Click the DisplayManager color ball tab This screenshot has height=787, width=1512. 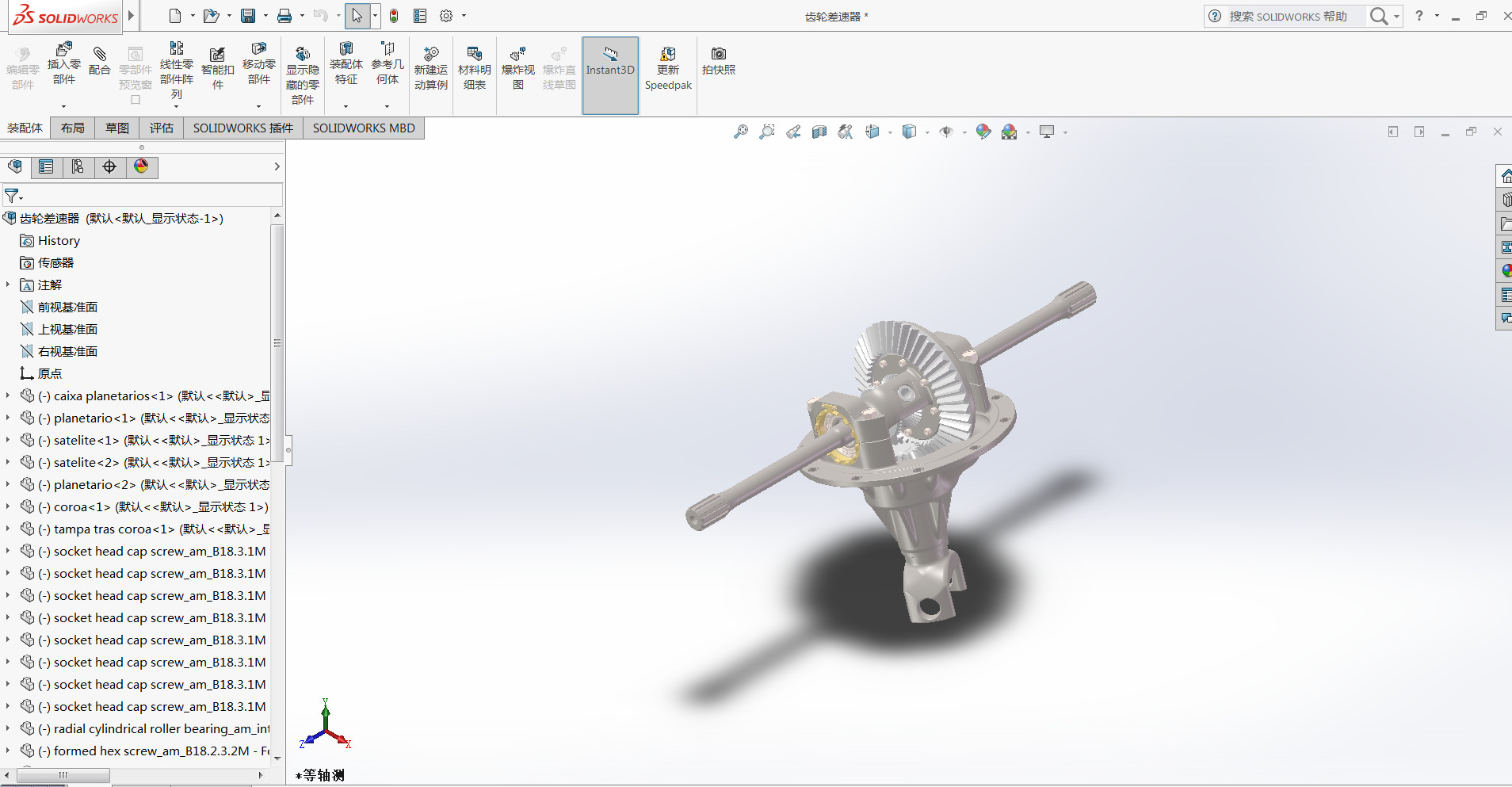[x=141, y=166]
